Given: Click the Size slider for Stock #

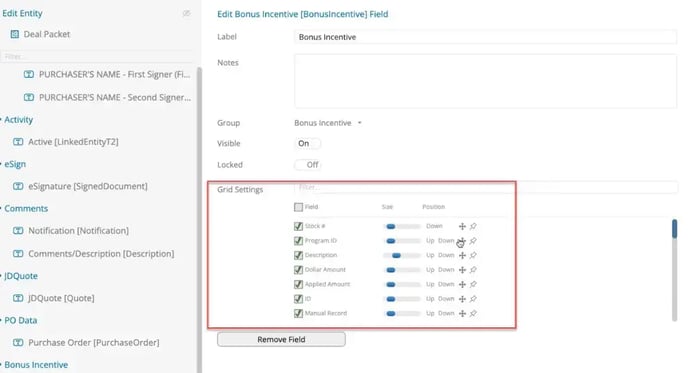Looking at the screenshot, I should (402, 226).
